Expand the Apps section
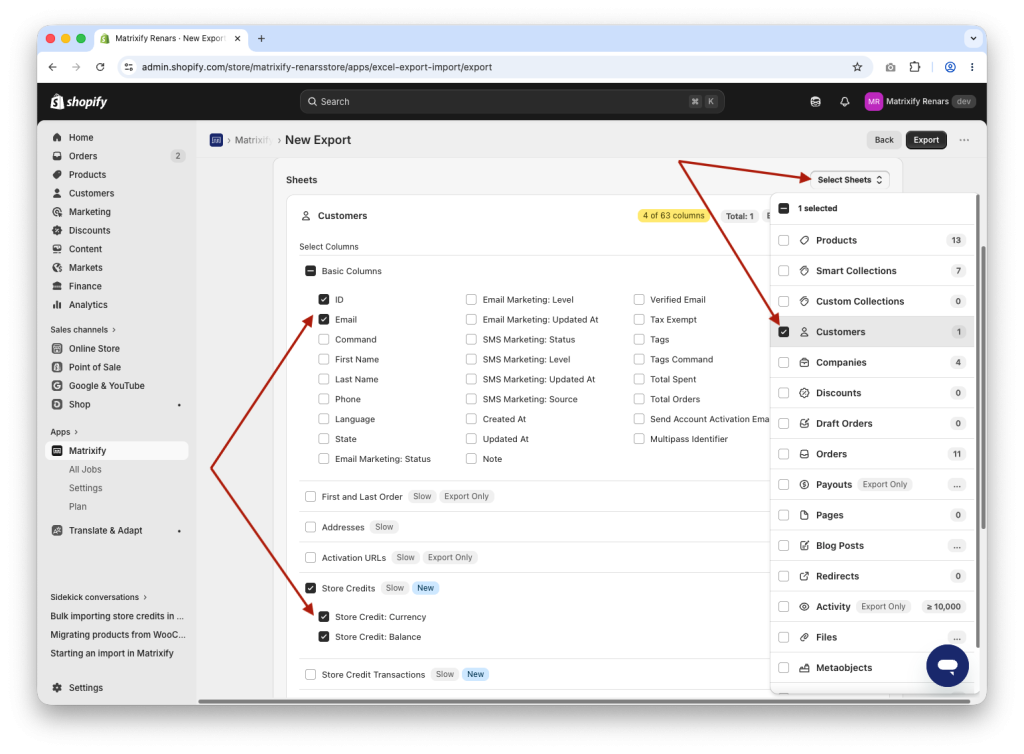The image size is (1024, 754). [64, 432]
